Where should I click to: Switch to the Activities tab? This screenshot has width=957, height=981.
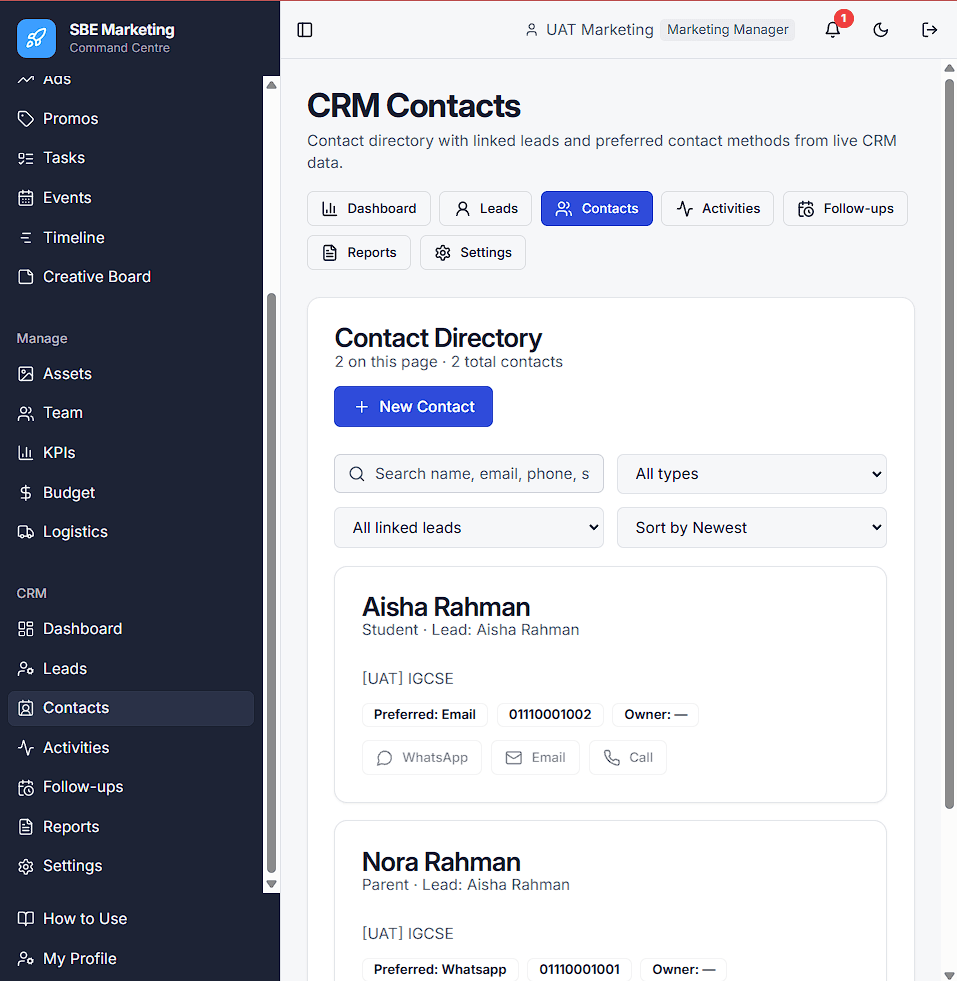coord(717,208)
